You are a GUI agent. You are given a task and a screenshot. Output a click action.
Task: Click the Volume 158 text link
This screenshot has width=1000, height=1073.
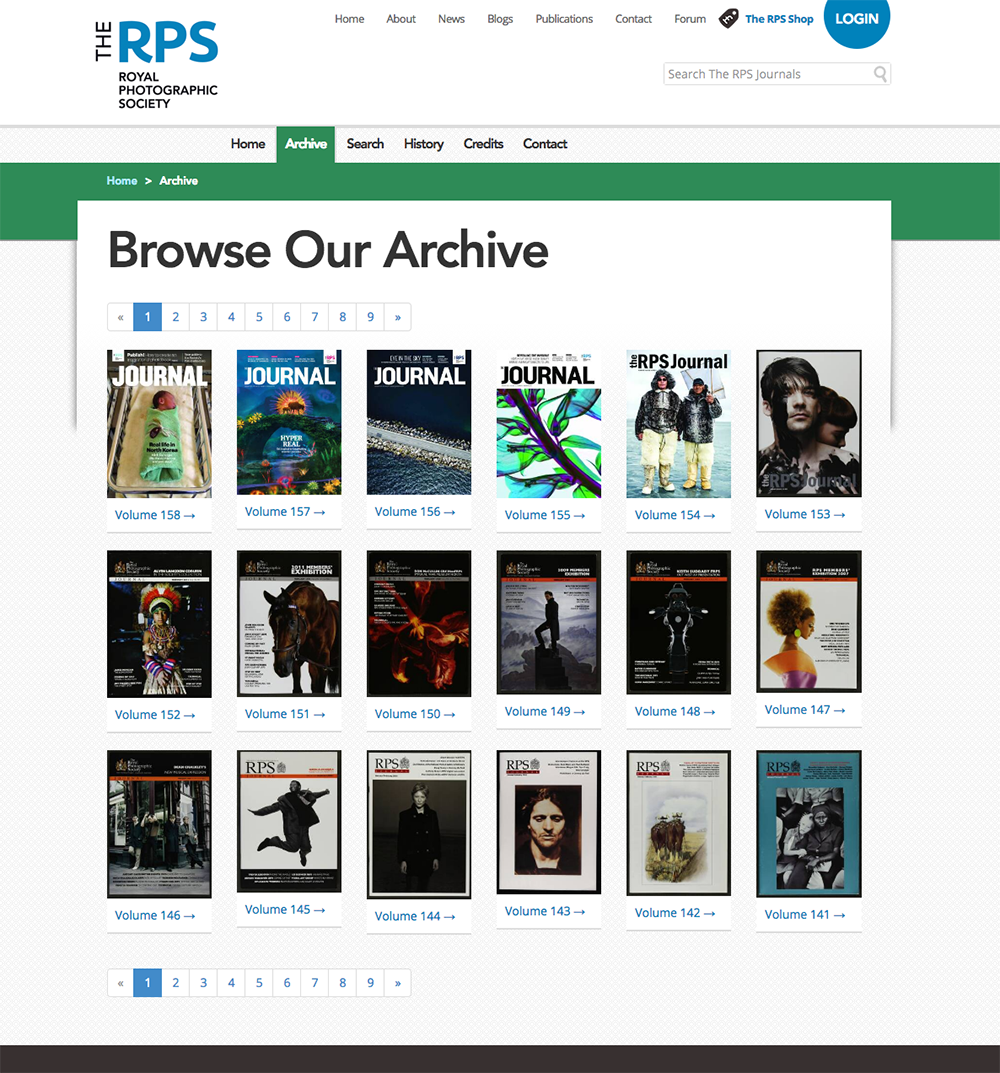155,515
